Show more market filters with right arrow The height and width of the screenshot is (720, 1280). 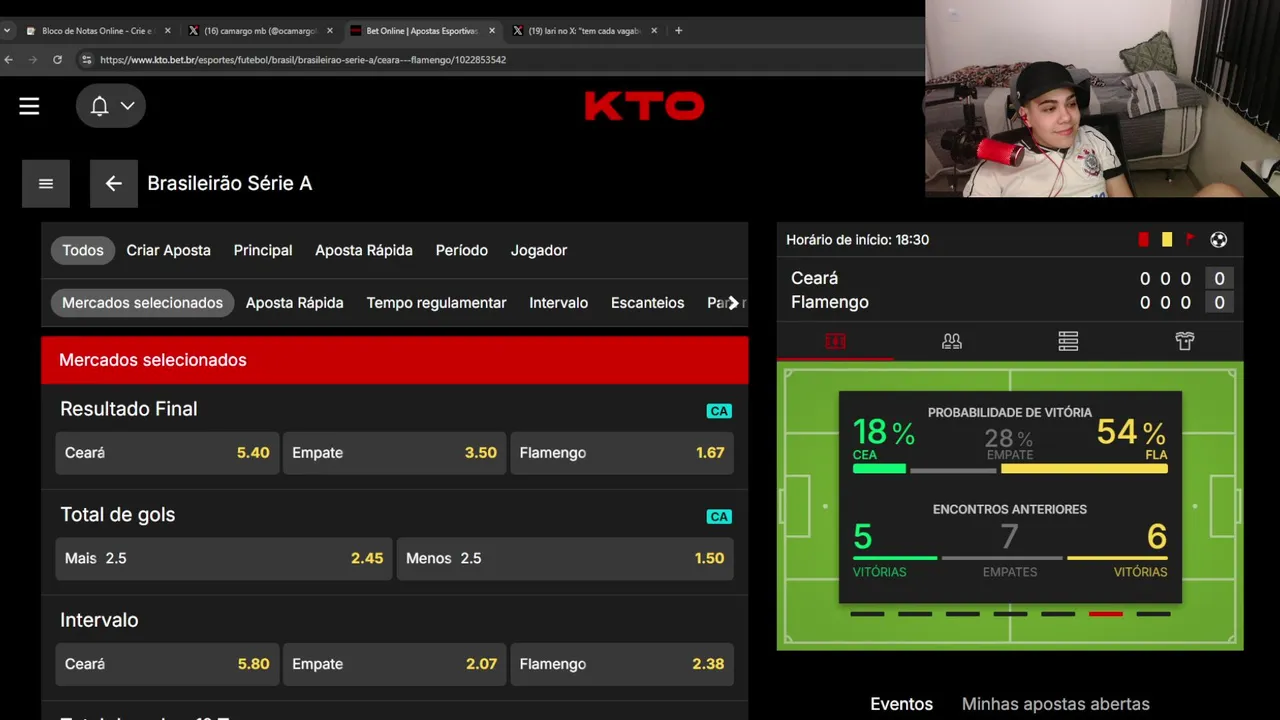click(x=733, y=303)
